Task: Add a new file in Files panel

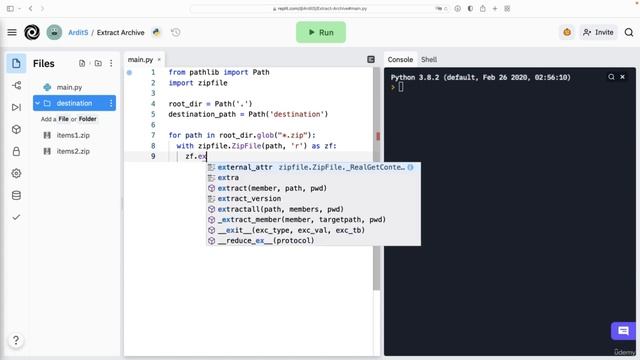Action: pos(82,63)
